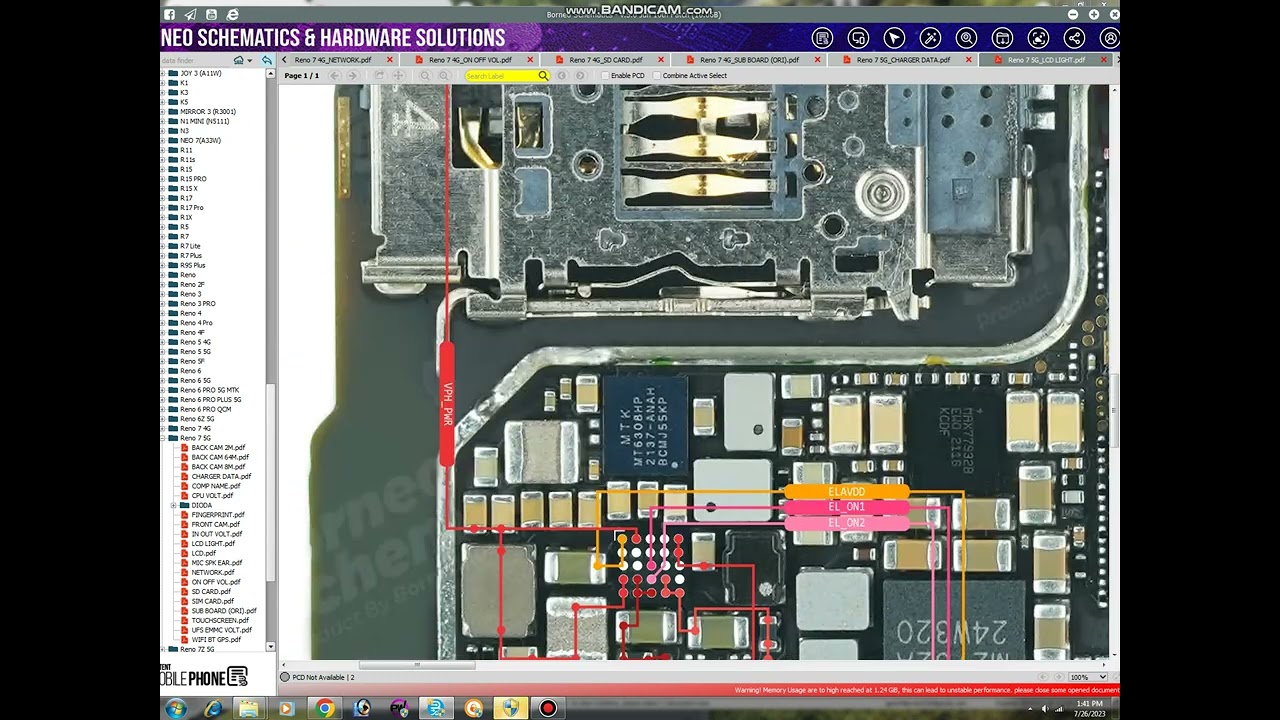Go to next page arrow in PDF toolbar
The image size is (1280, 720).
click(x=352, y=76)
